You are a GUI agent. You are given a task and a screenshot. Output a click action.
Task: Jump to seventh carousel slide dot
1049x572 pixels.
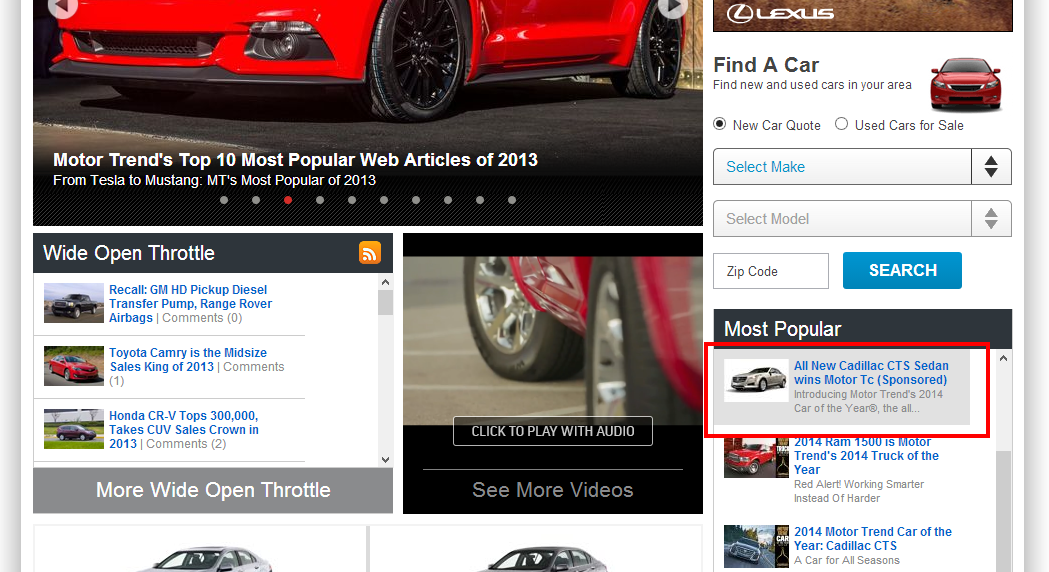pyautogui.click(x=415, y=200)
